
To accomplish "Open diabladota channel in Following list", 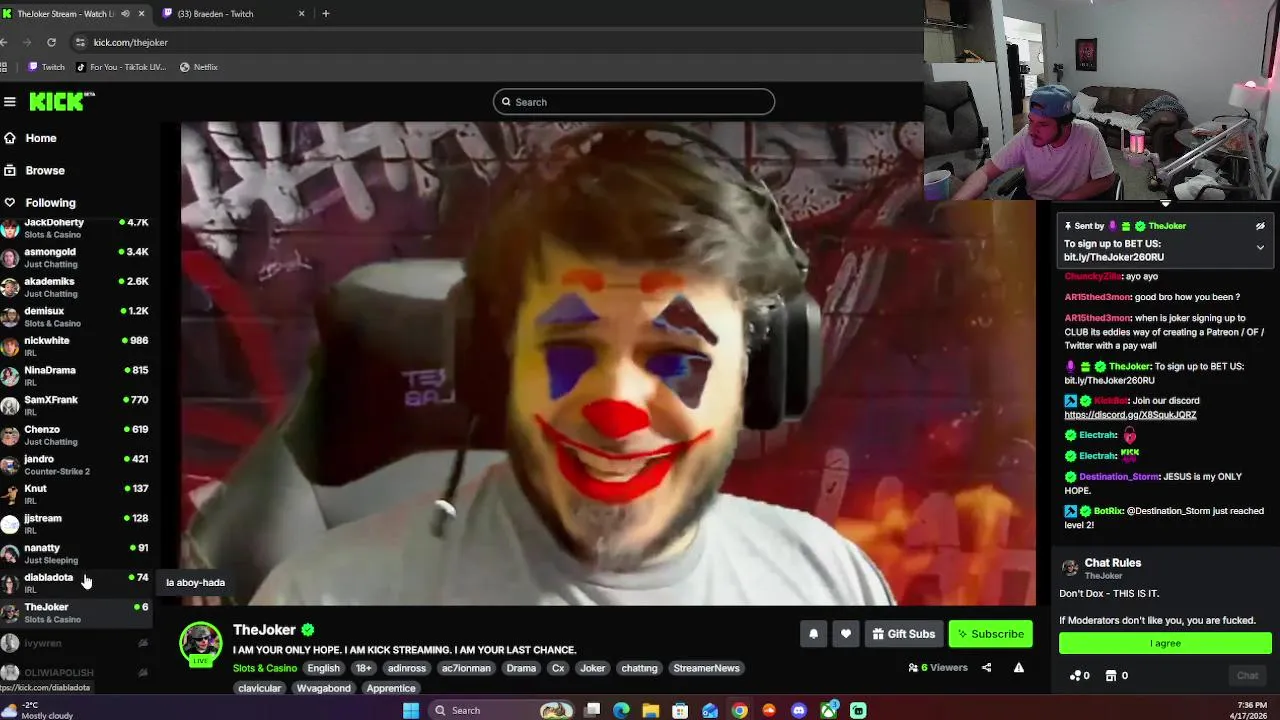I will pyautogui.click(x=76, y=583).
